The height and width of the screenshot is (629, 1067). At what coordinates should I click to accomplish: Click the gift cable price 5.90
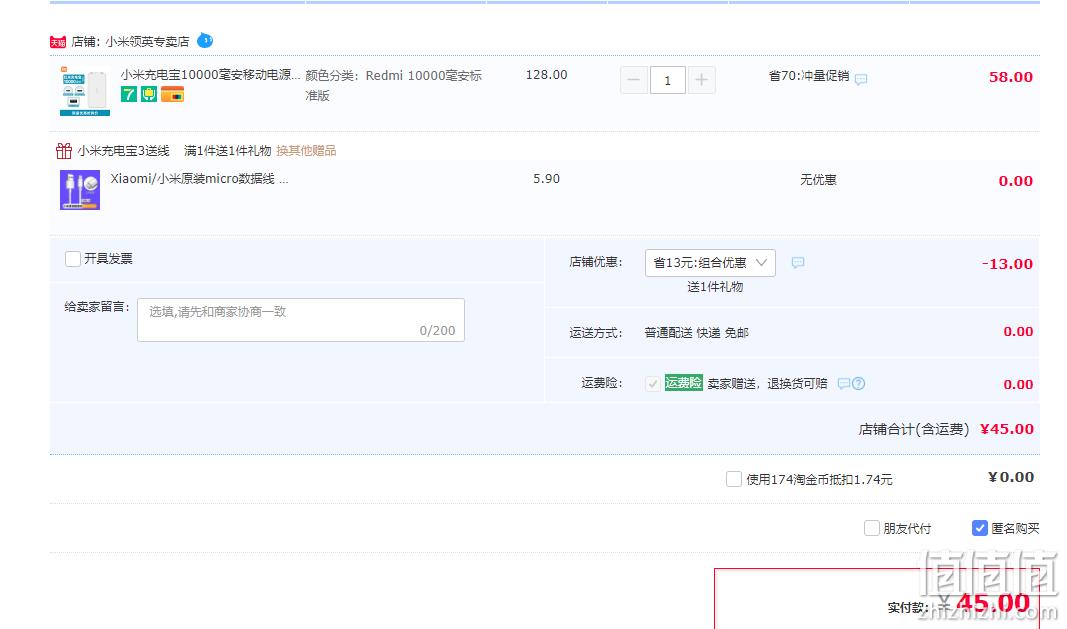coord(546,179)
